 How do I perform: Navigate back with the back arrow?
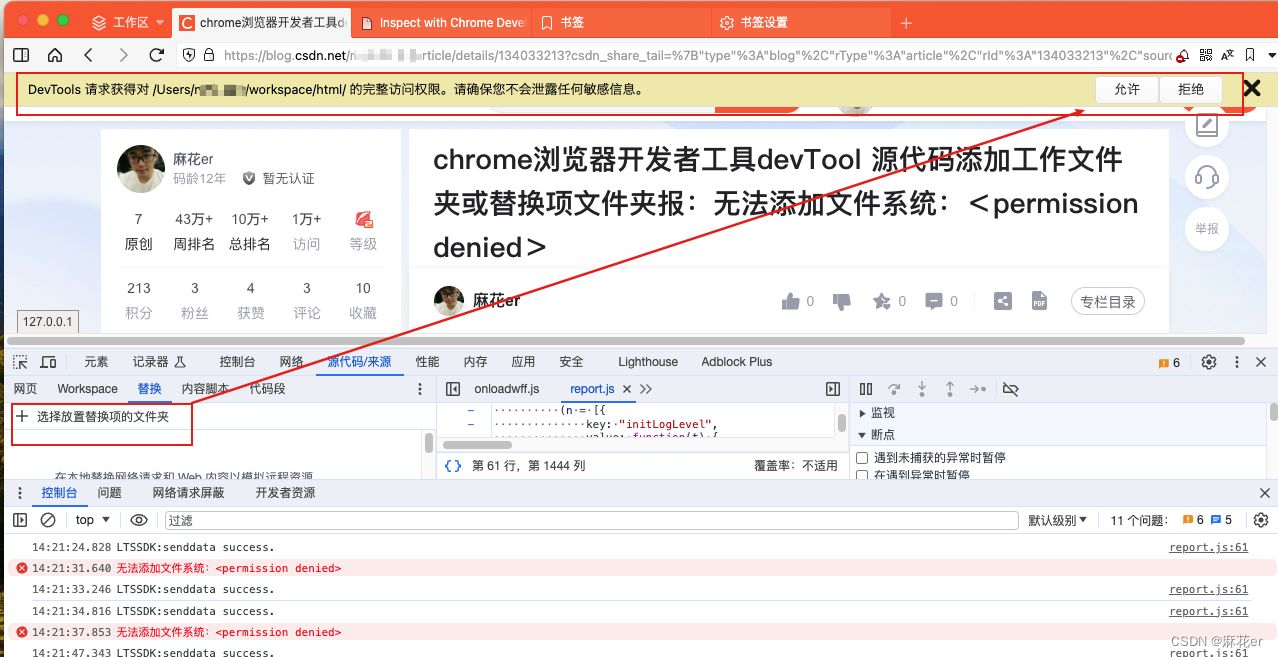89,55
